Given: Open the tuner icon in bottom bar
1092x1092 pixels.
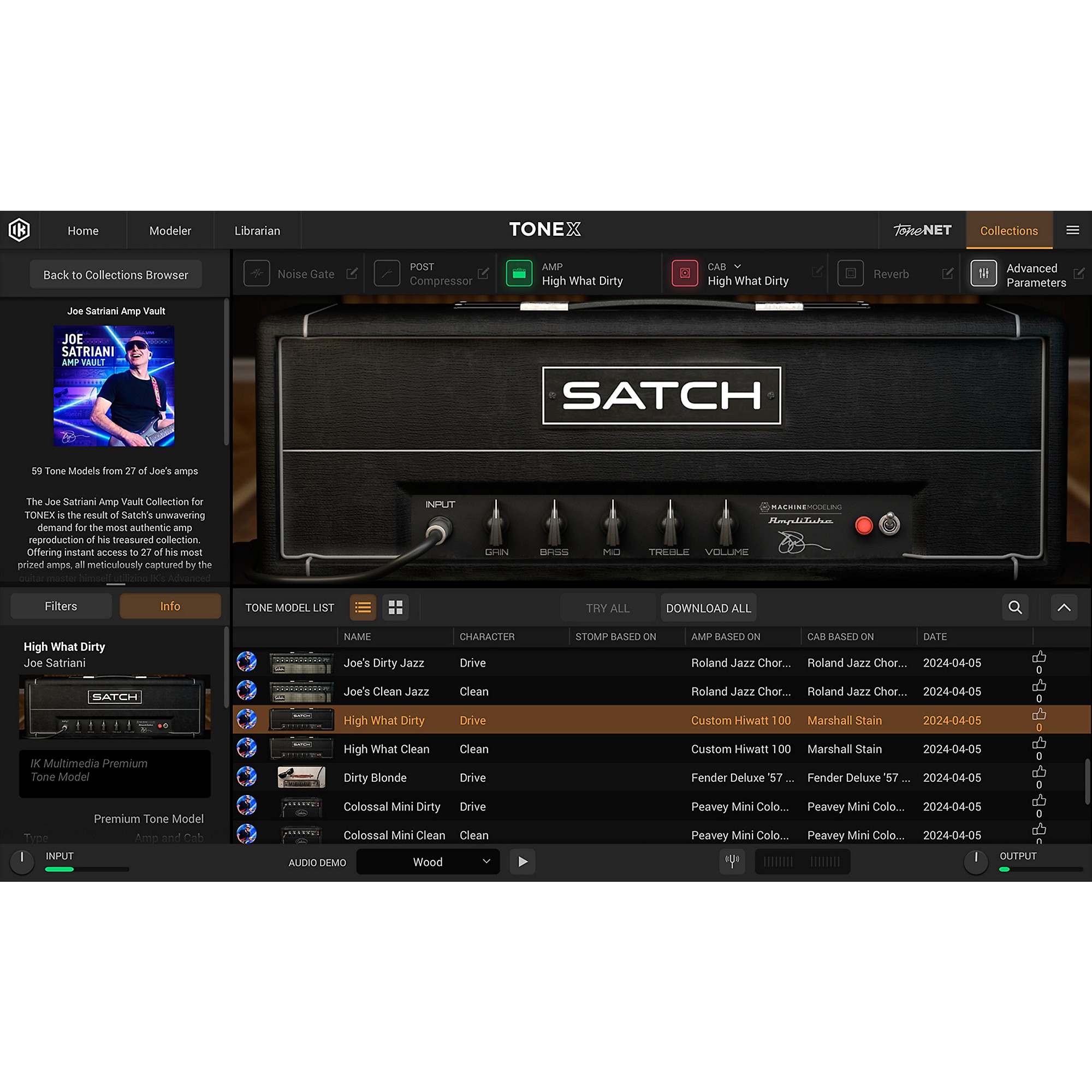Looking at the screenshot, I should tap(732, 862).
